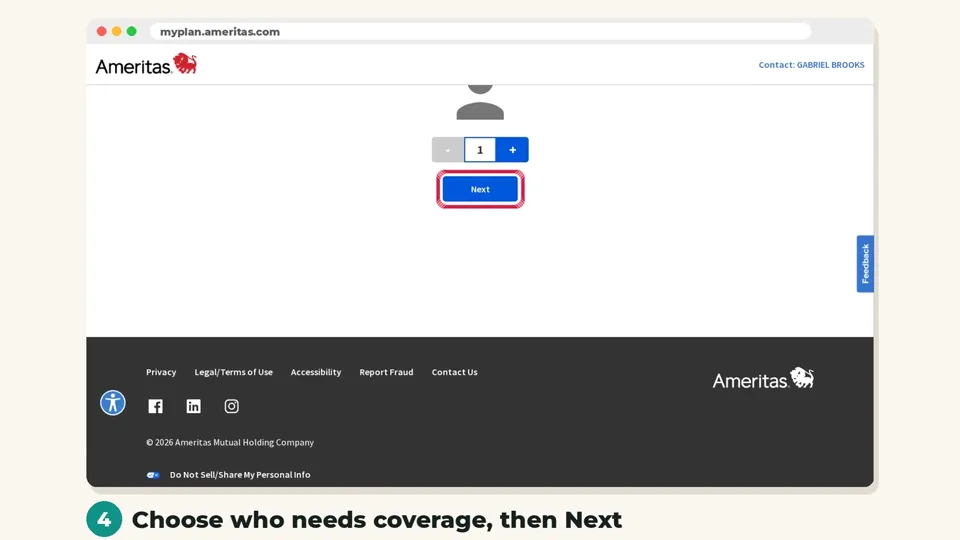Viewport: 960px width, 540px height.
Task: Click the green maximize window button
Action: [x=132, y=31]
